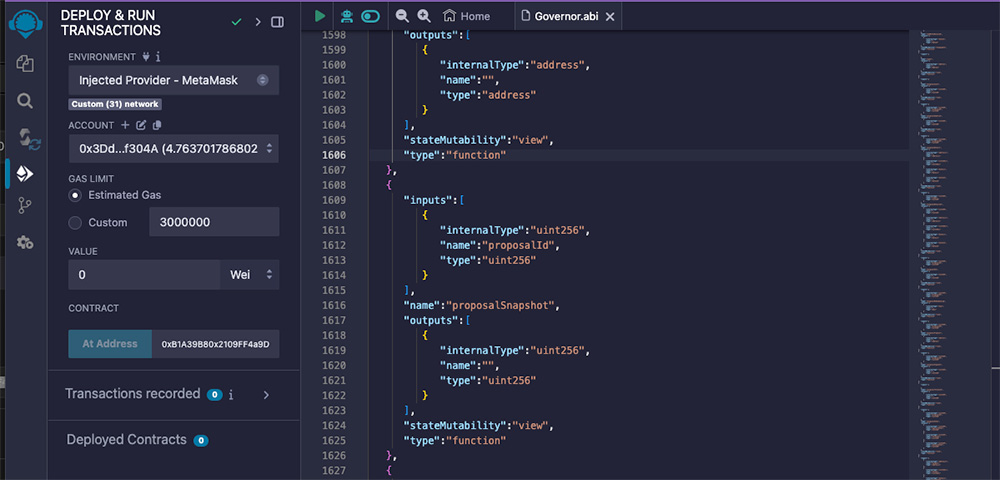Expand the Transactions recorded section

tap(266, 395)
